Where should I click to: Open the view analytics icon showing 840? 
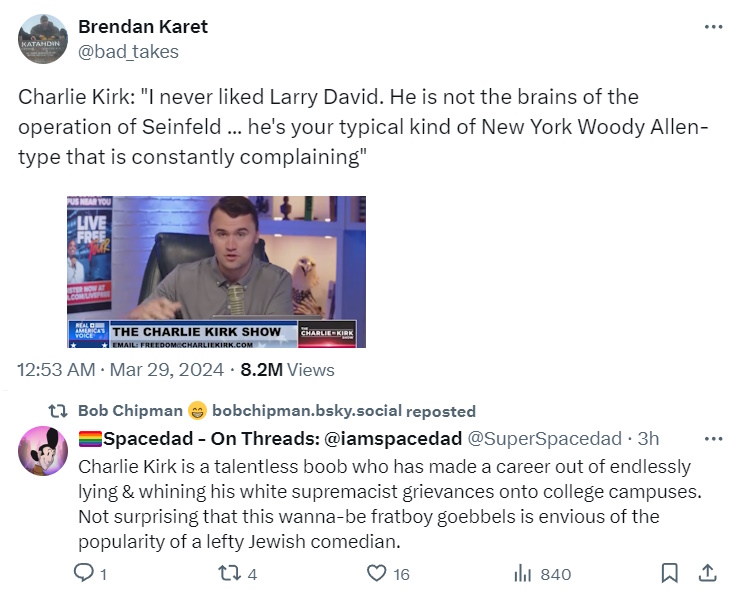(x=522, y=573)
